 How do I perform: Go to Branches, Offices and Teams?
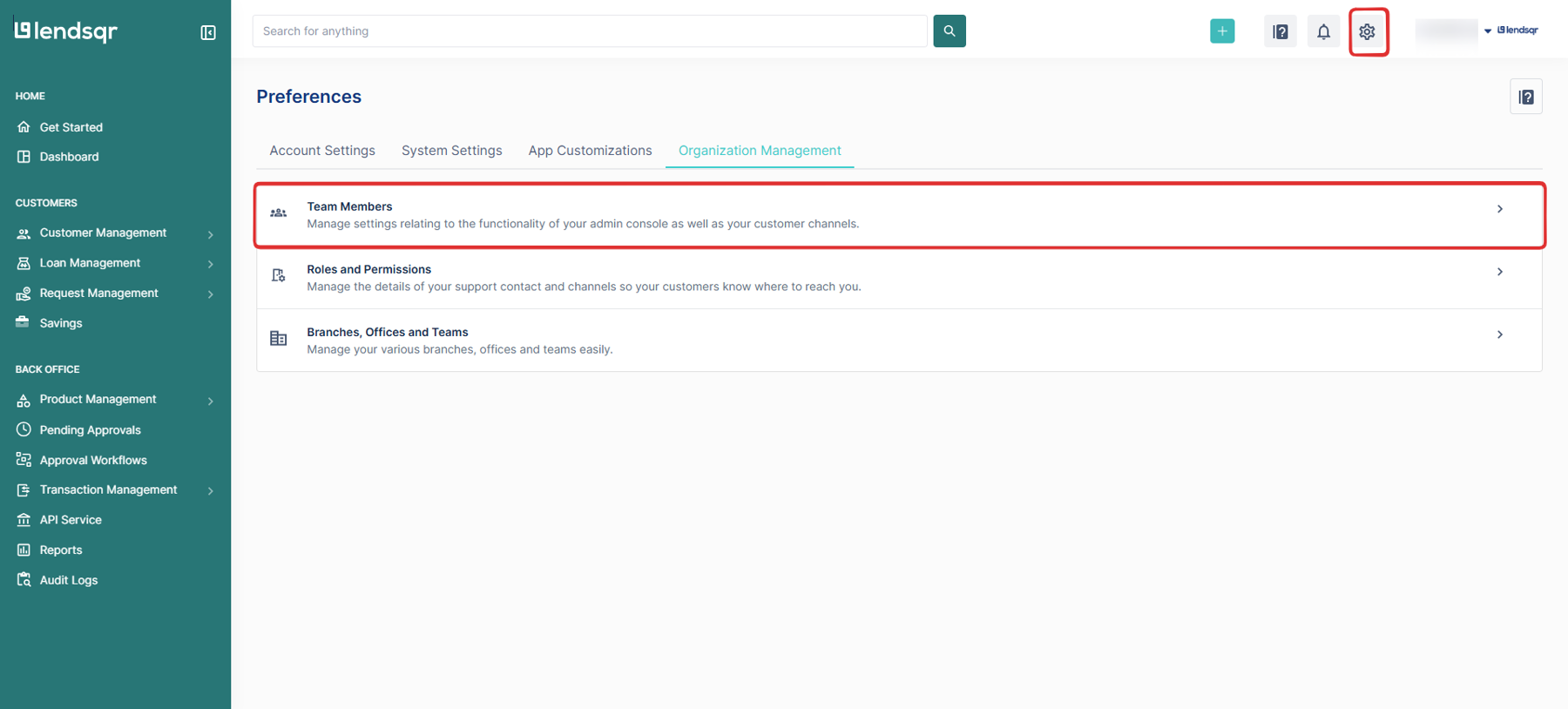899,341
